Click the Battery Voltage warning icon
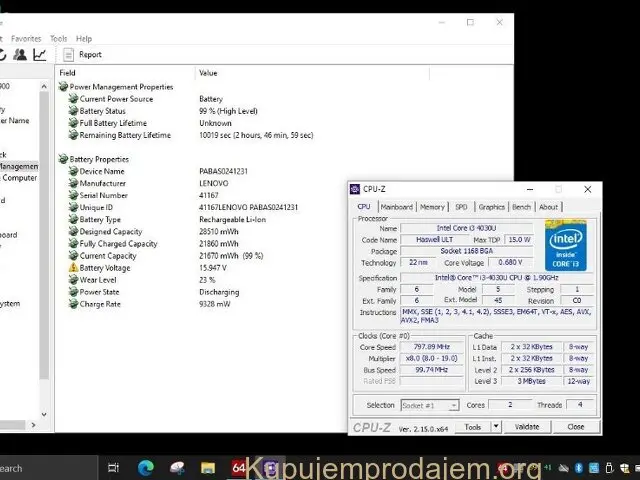Screen dimensions: 640x480 73,268
